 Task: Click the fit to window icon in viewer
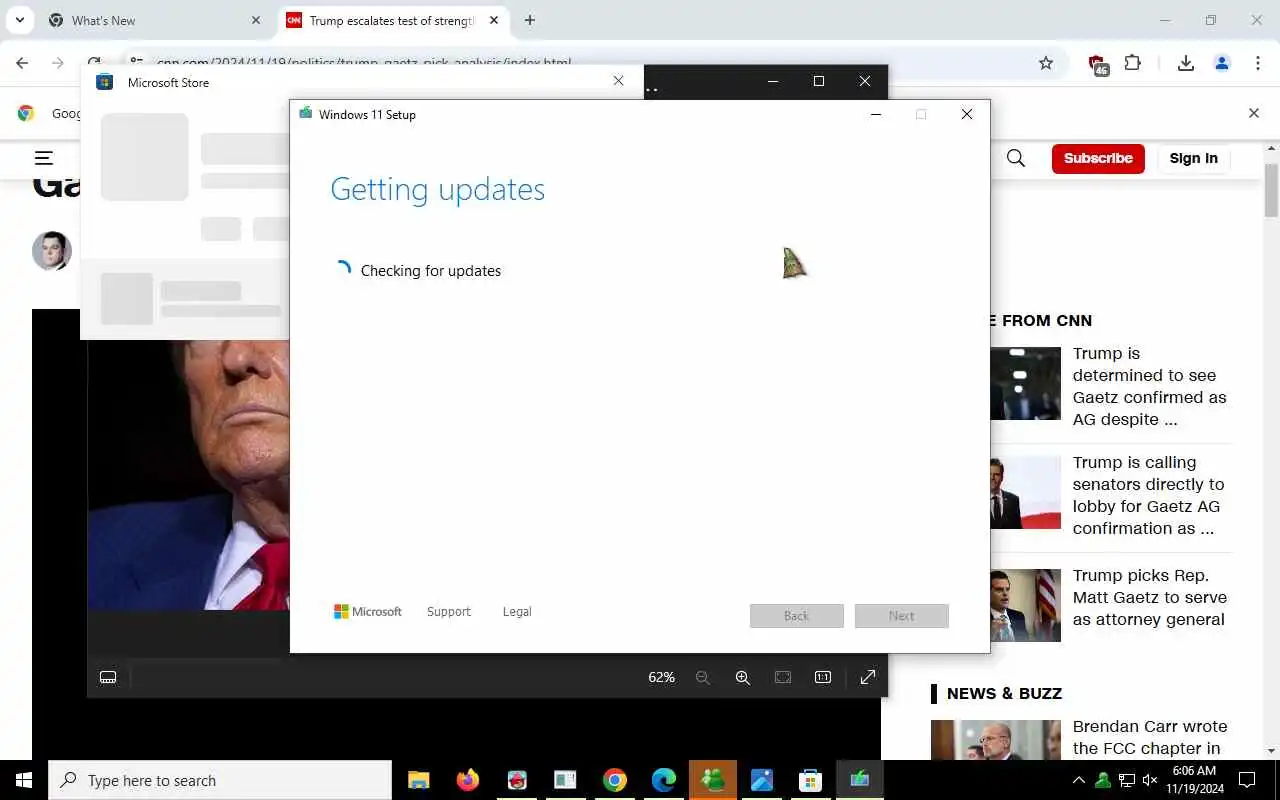coord(783,677)
